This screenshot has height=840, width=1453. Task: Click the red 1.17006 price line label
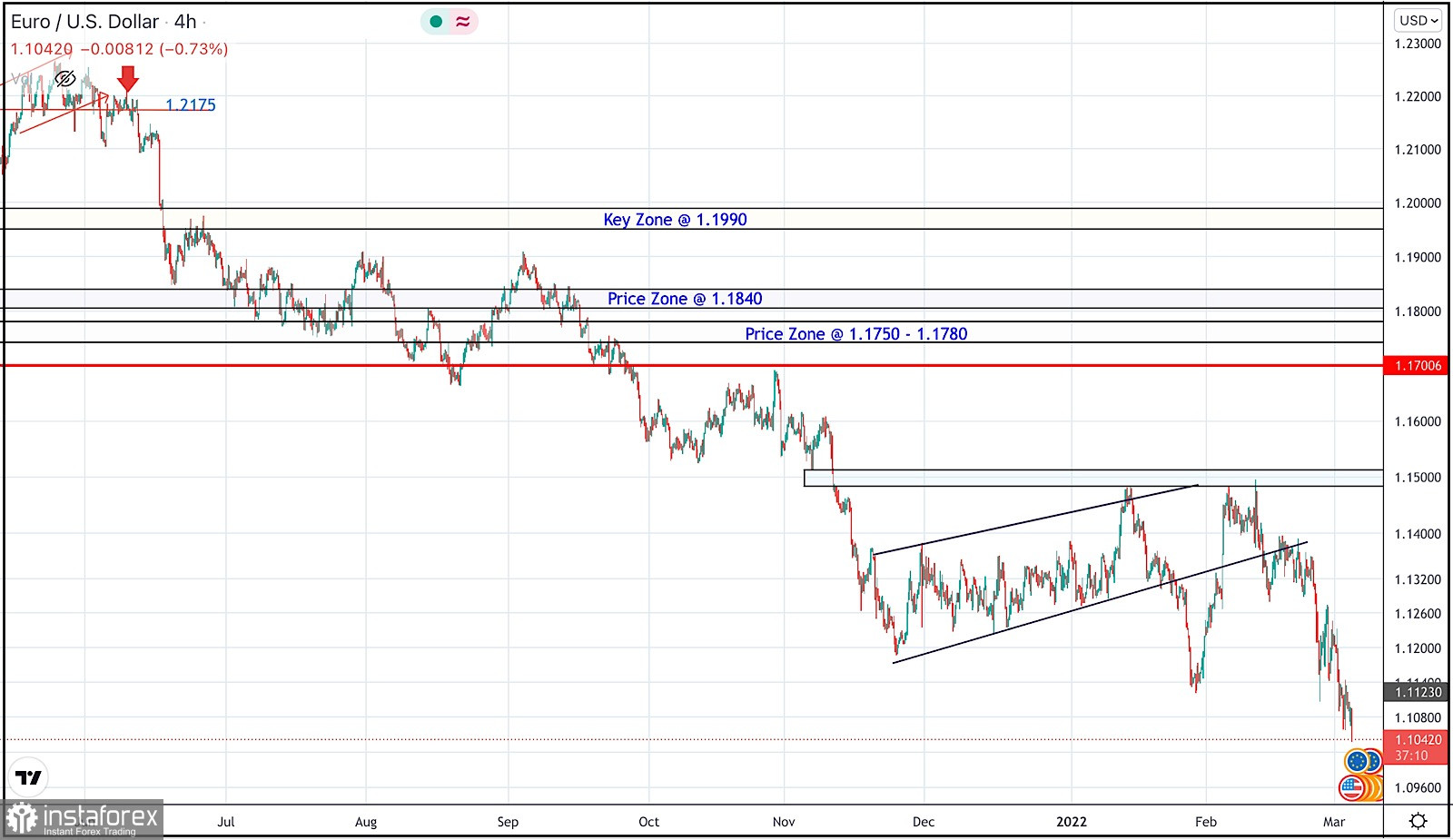[x=1418, y=366]
